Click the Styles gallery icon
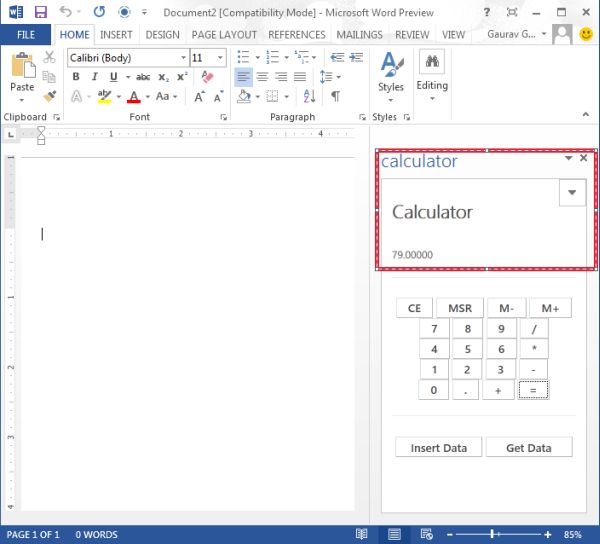Image resolution: width=600 pixels, height=544 pixels. click(391, 65)
